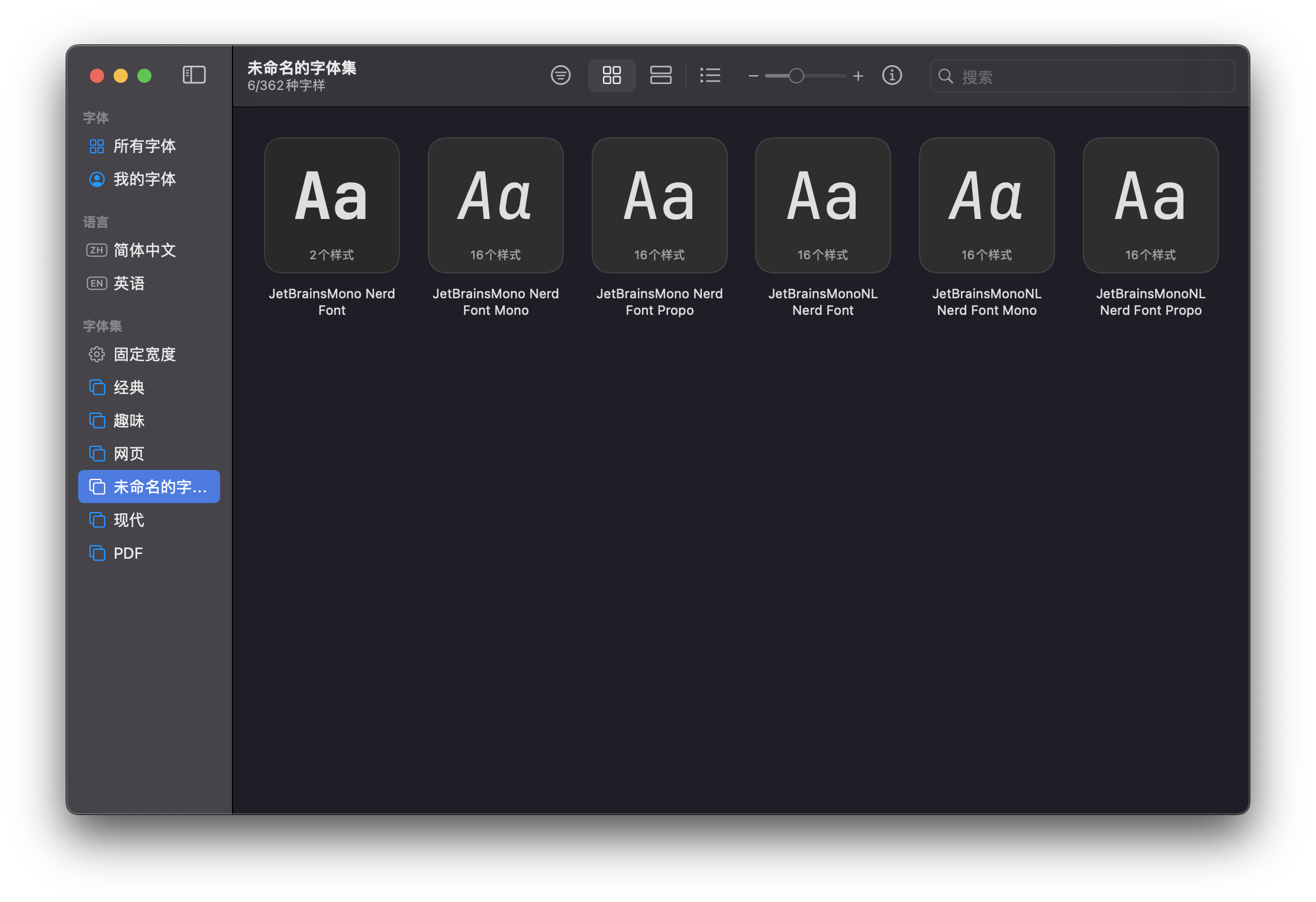Click the preview size slider knob
The image size is (1316, 902).
pyautogui.click(x=796, y=76)
